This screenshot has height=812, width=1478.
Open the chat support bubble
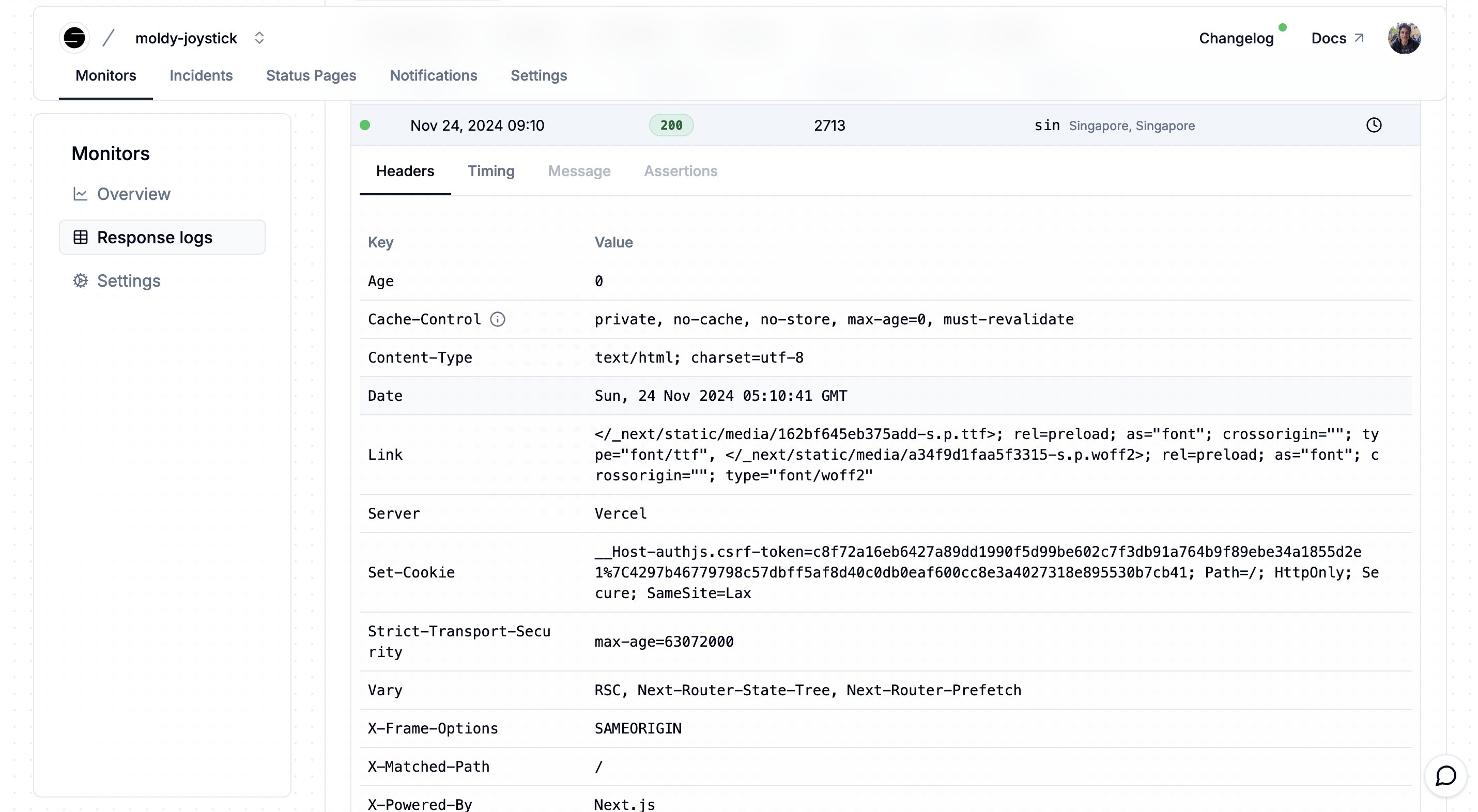pyautogui.click(x=1445, y=776)
